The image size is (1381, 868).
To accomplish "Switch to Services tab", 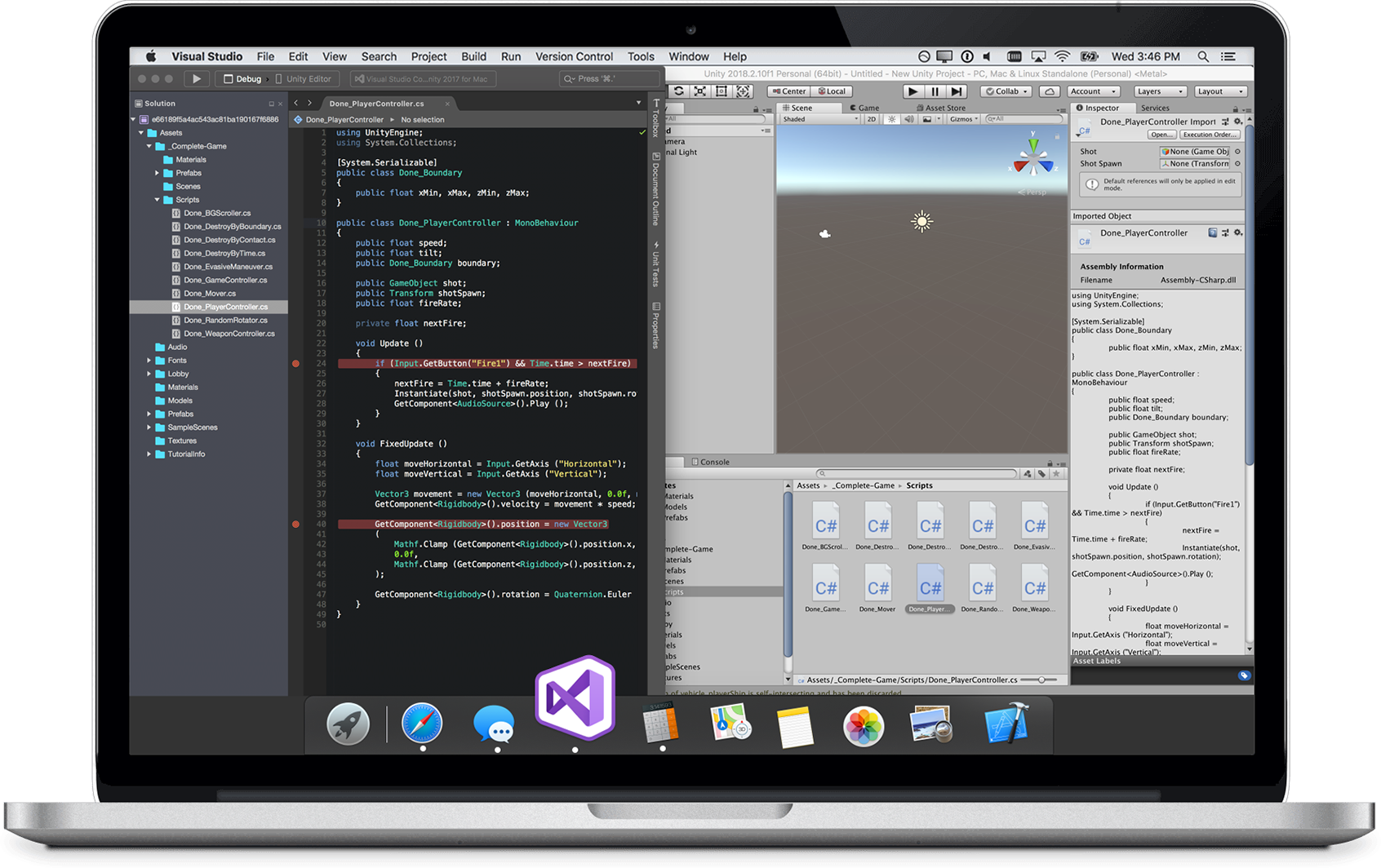I will tap(1155, 108).
